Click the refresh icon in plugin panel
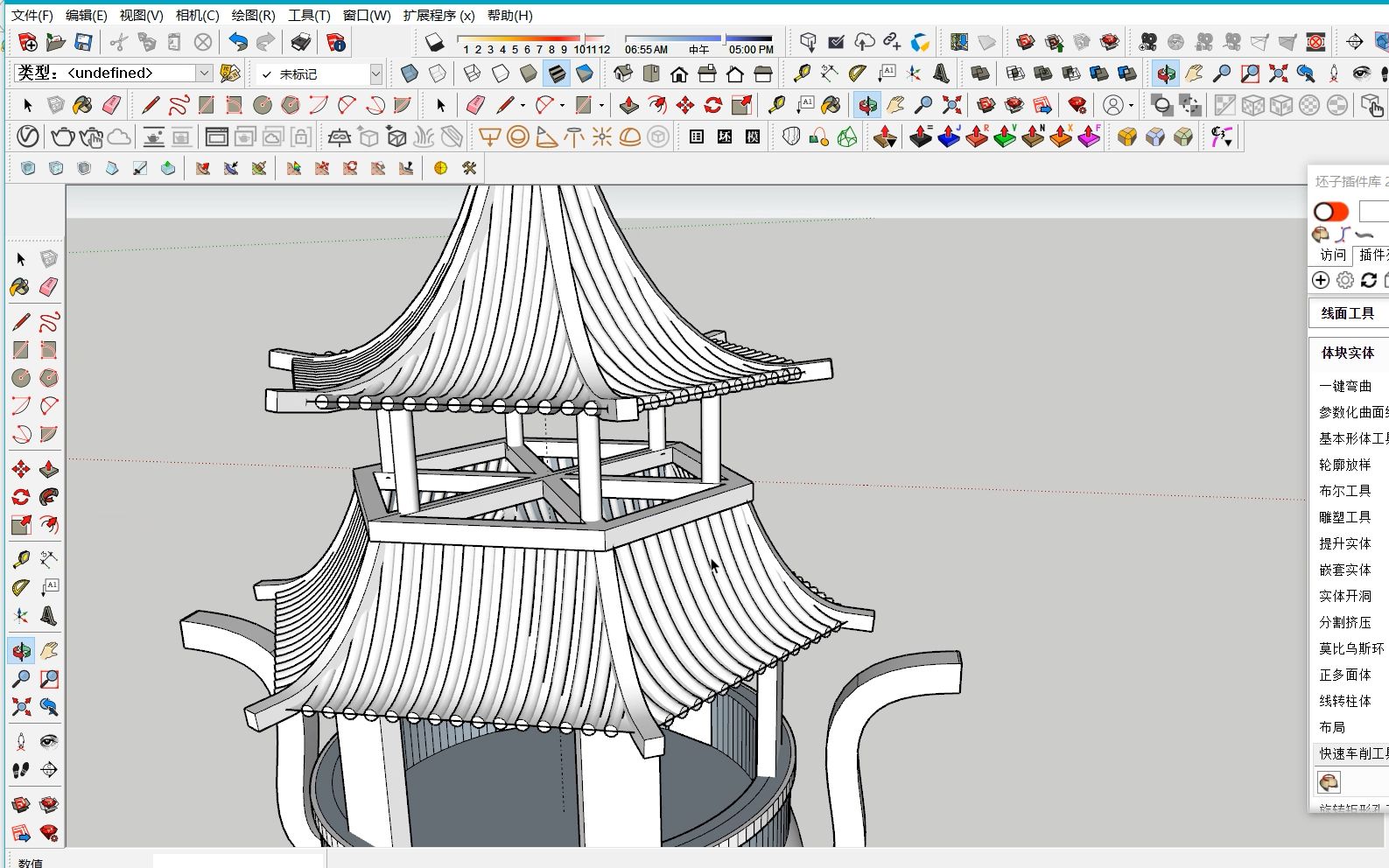 pos(1369,280)
